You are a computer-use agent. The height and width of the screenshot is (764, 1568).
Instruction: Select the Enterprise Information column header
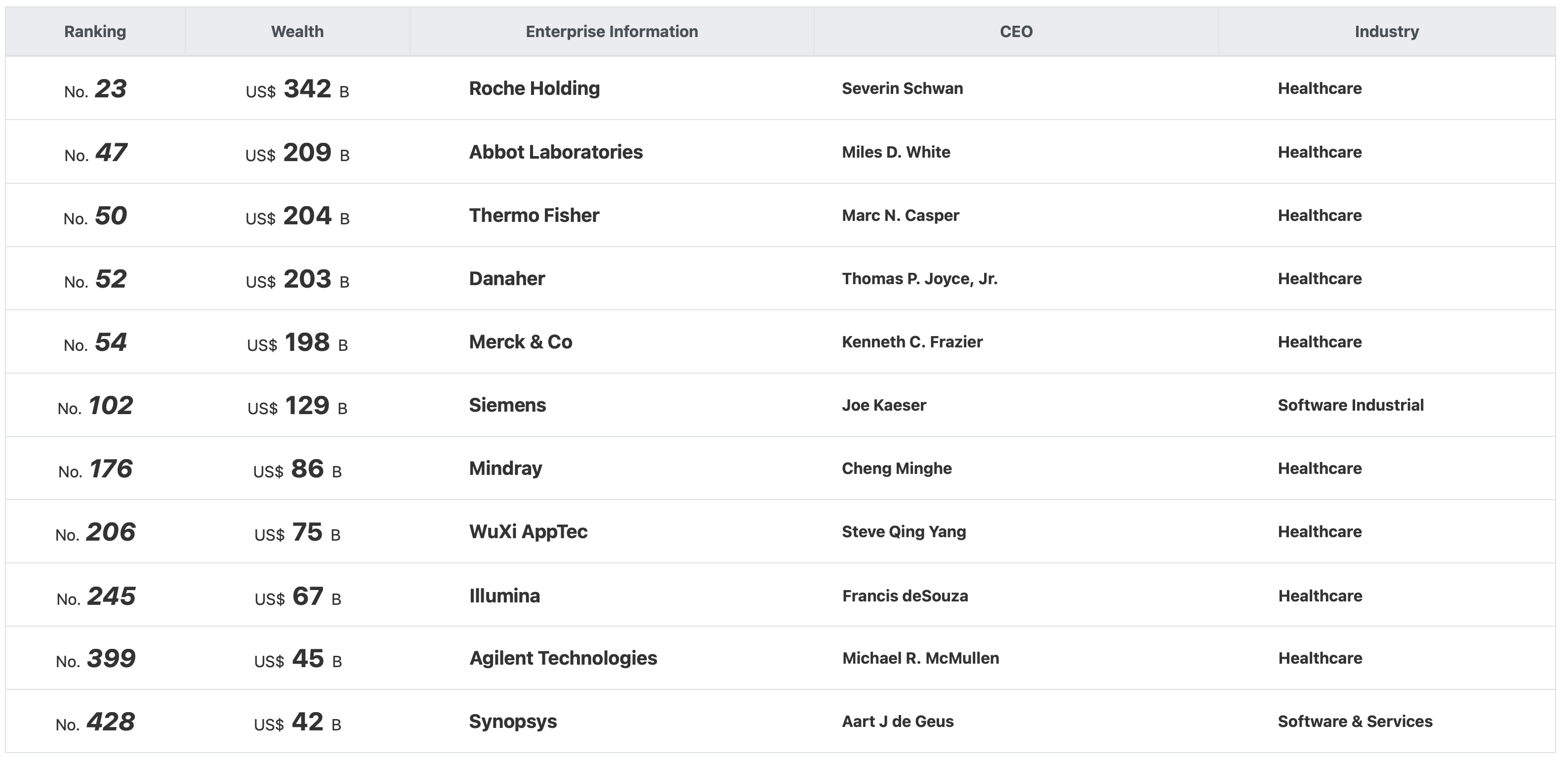pos(612,32)
